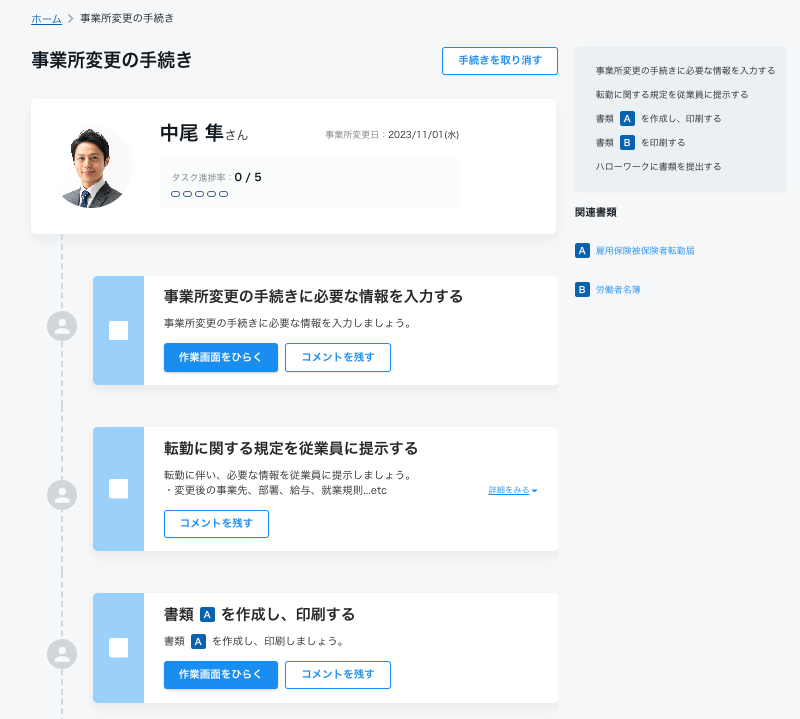
Task: Click the 事業所変更日 2023/11/01(水) date text
Action: 392,135
